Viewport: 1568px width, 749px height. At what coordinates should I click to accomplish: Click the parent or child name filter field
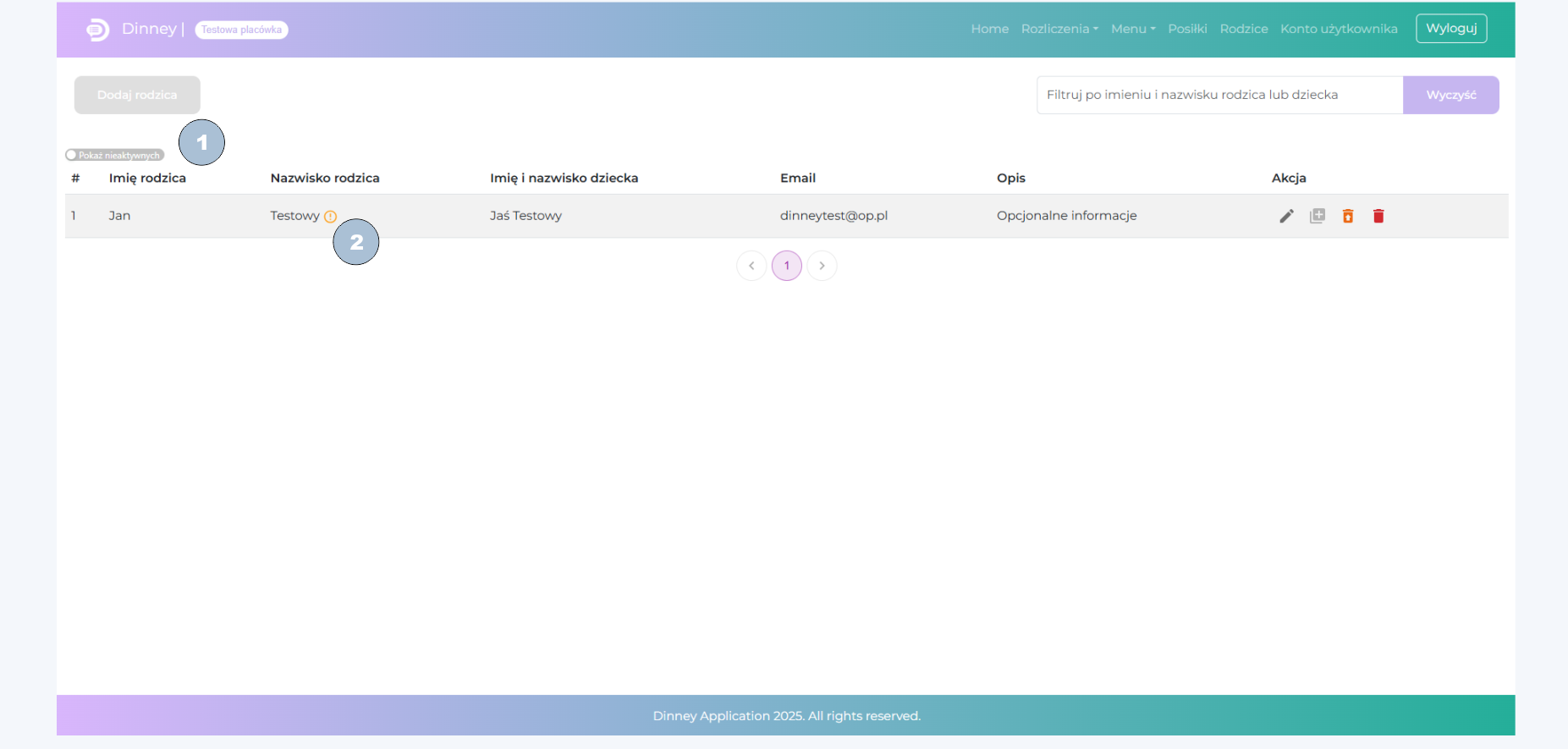point(1219,95)
